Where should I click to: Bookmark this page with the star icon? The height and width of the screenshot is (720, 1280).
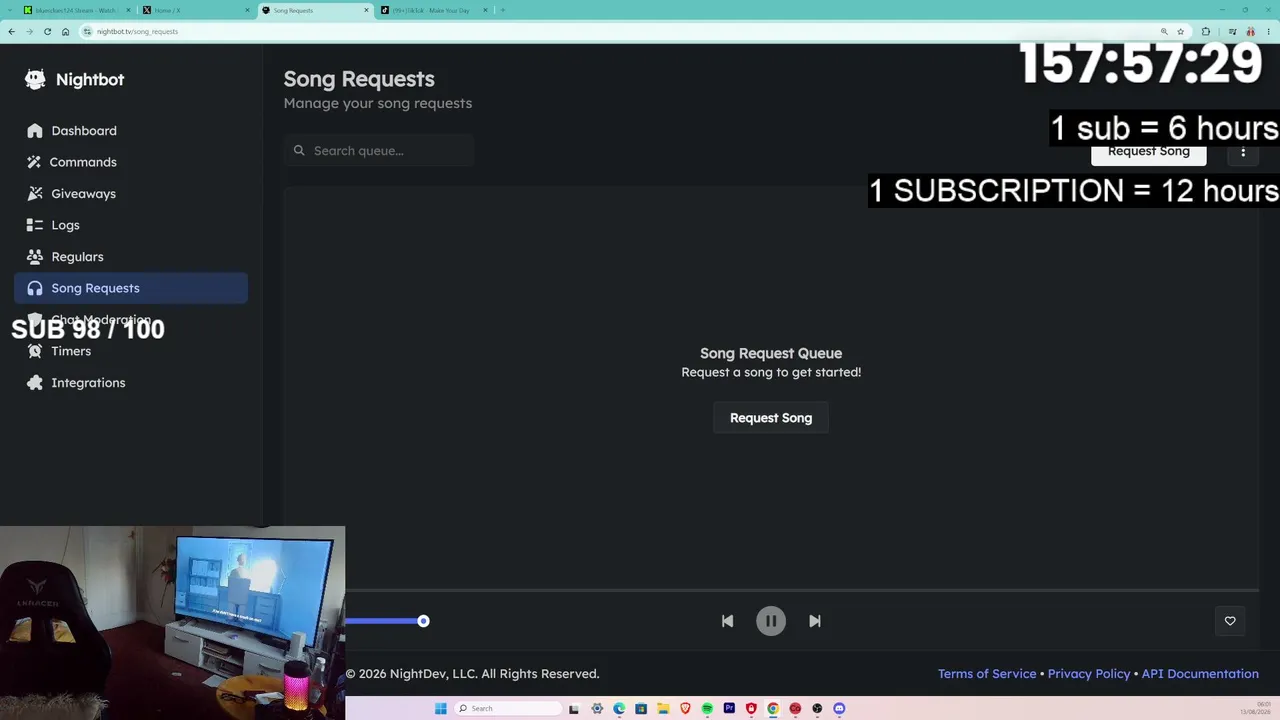[x=1181, y=31]
